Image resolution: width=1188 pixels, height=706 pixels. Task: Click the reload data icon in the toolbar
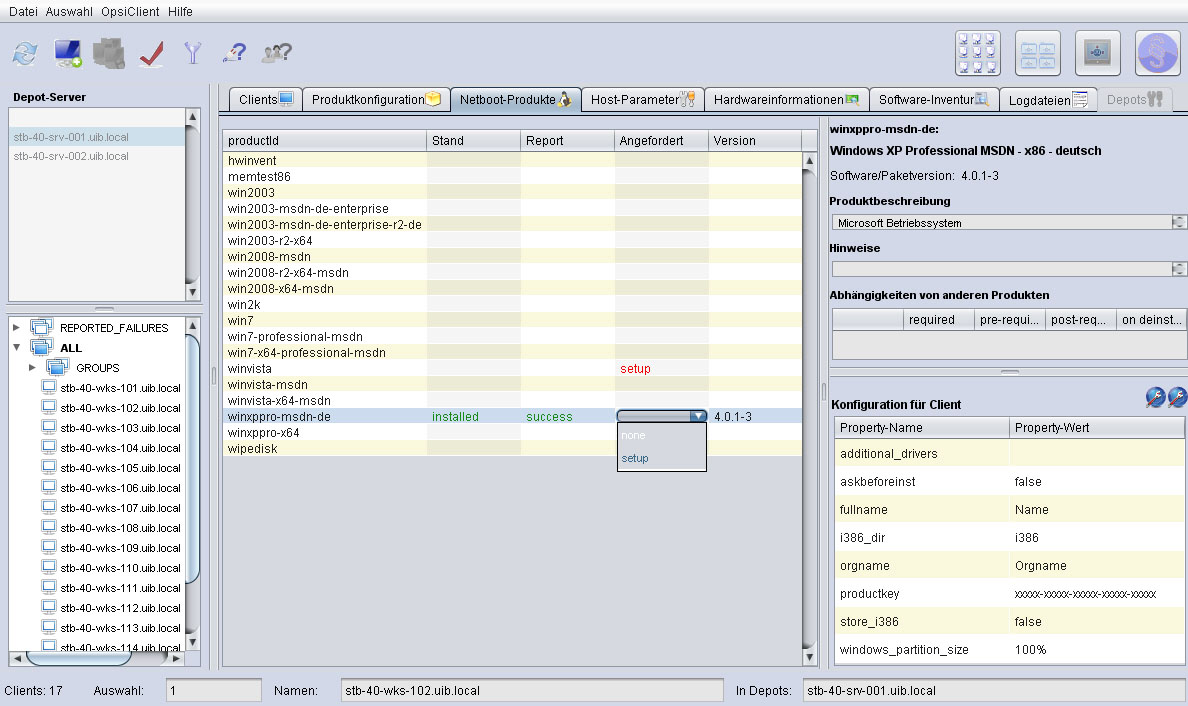(25, 53)
